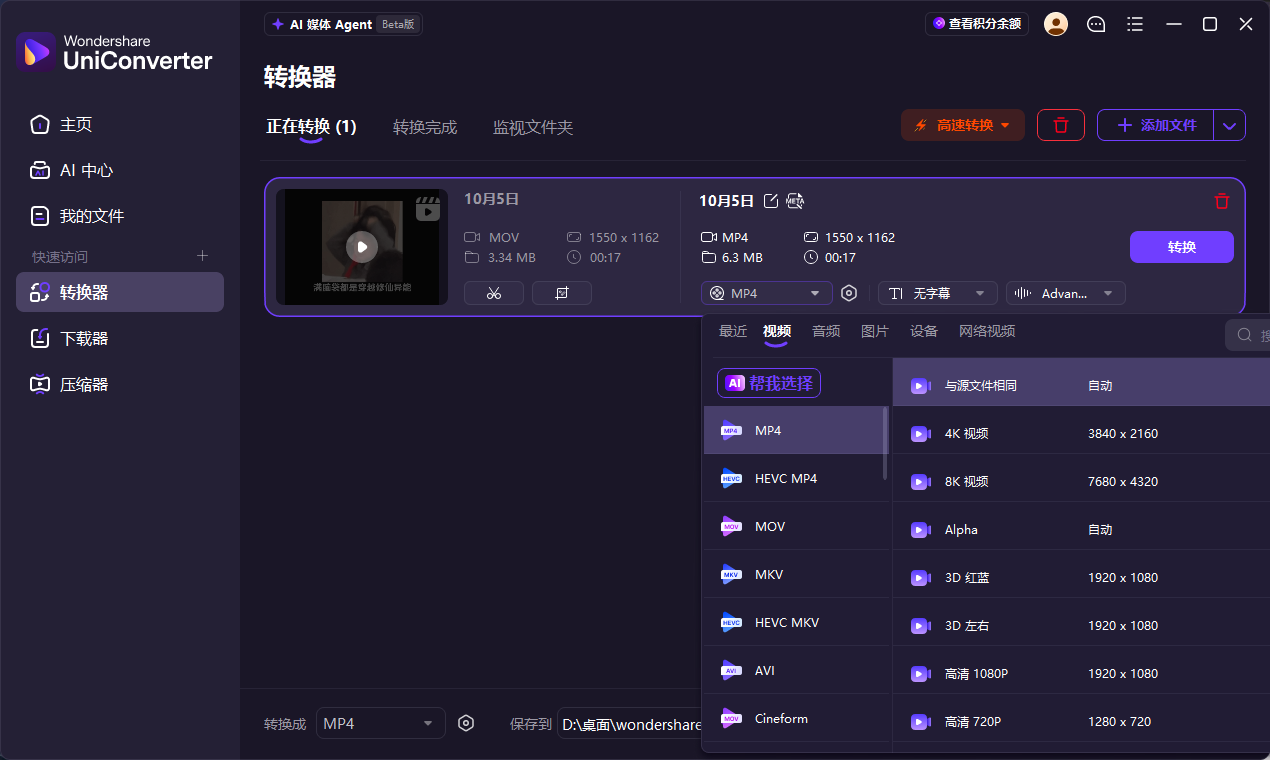Screen dimensions: 1270x760
Task: Select 转换器 in sidebar
Action: point(120,292)
